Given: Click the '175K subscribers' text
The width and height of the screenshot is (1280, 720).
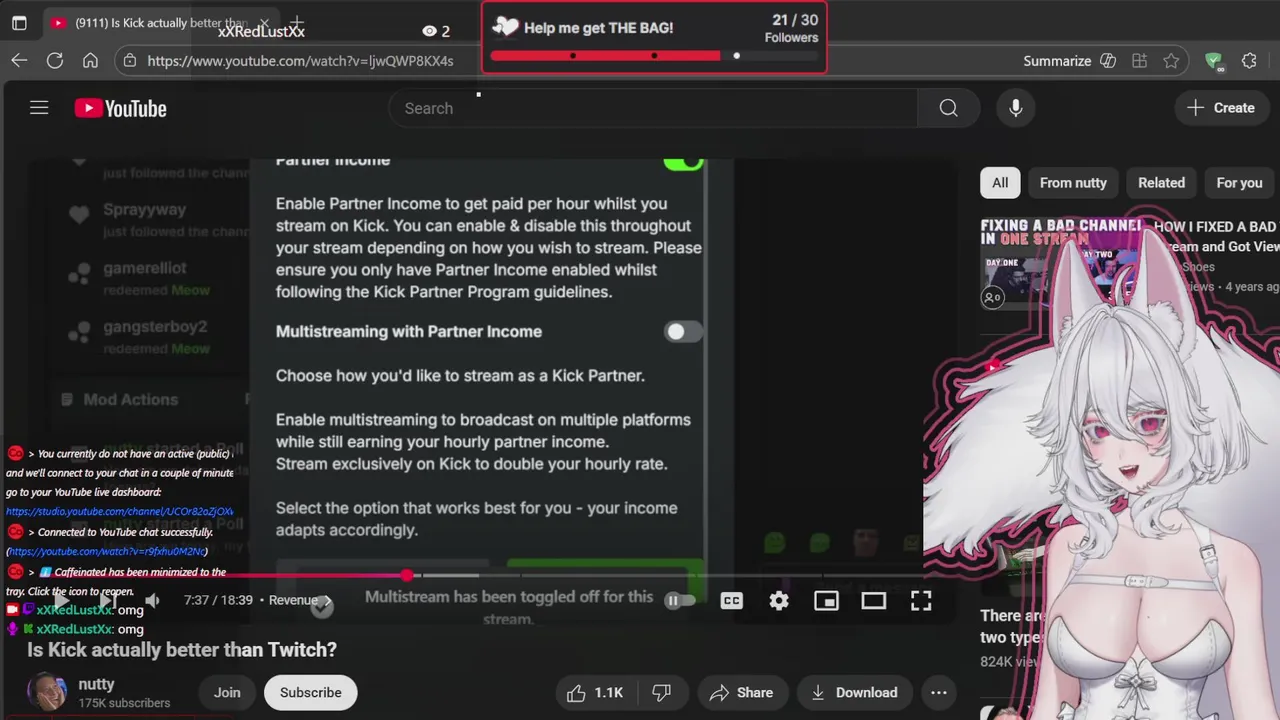Looking at the screenshot, I should pyautogui.click(x=124, y=703).
